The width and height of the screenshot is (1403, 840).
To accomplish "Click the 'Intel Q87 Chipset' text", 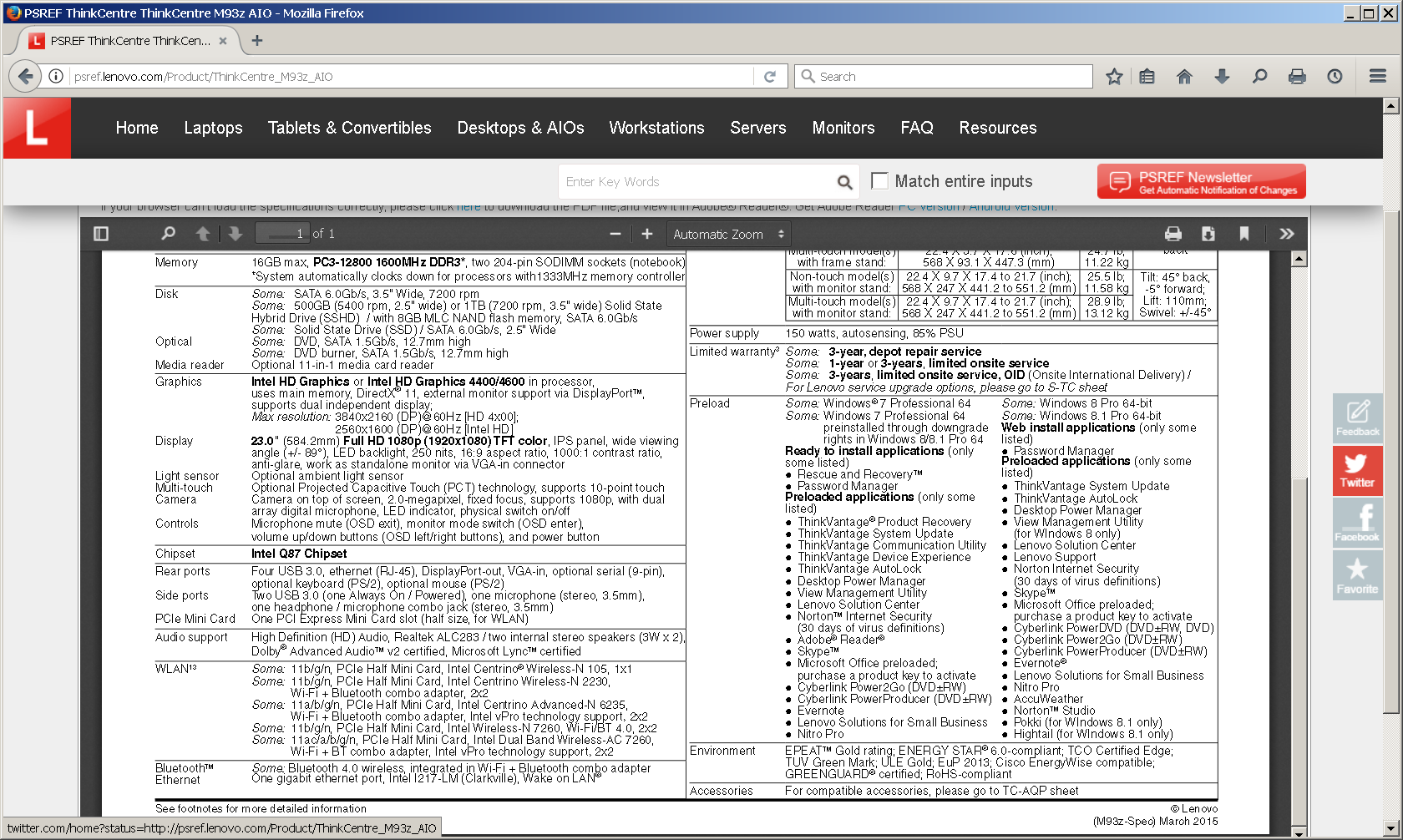I will coord(299,554).
